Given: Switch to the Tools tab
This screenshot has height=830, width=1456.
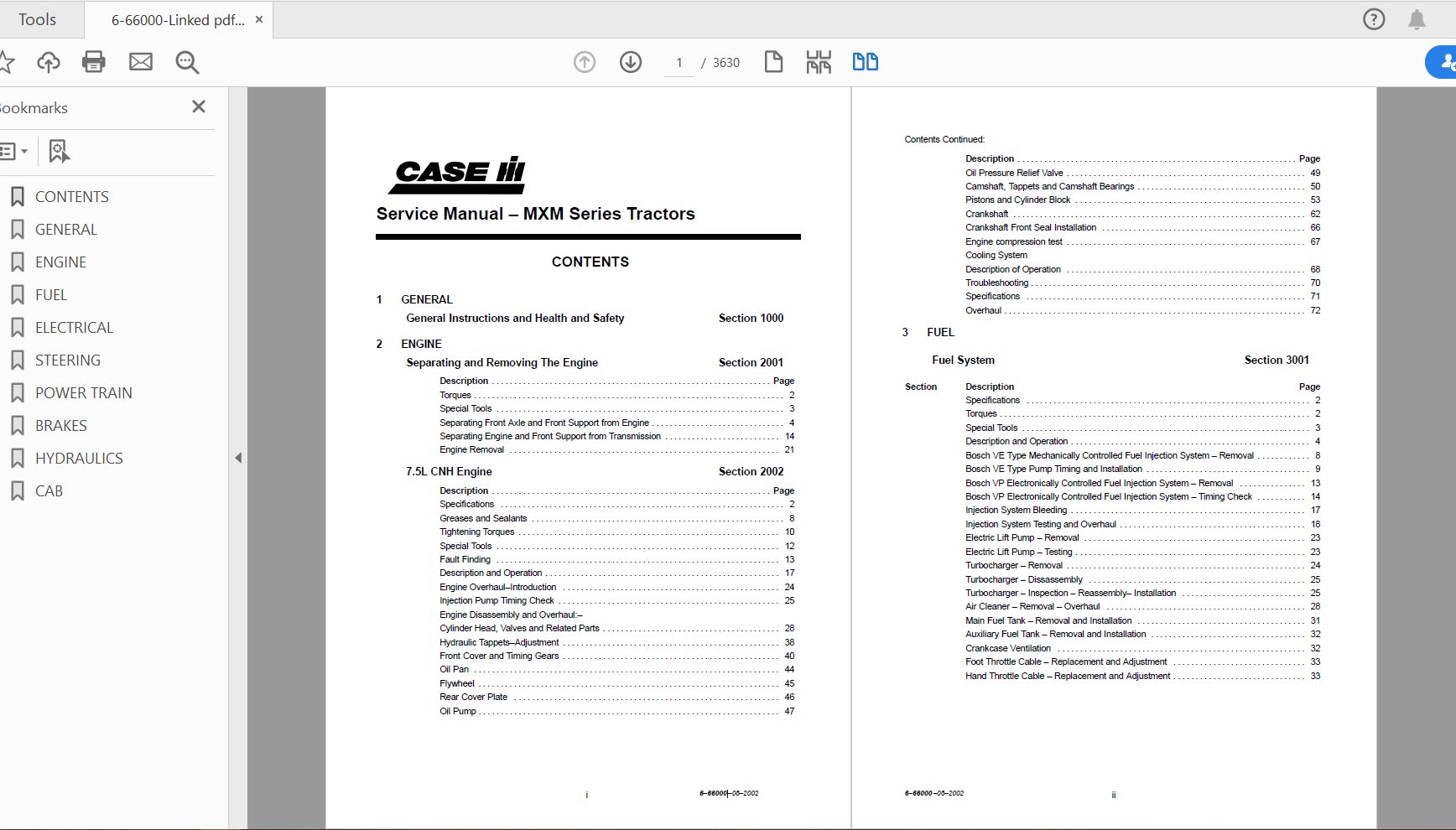Looking at the screenshot, I should 38,18.
